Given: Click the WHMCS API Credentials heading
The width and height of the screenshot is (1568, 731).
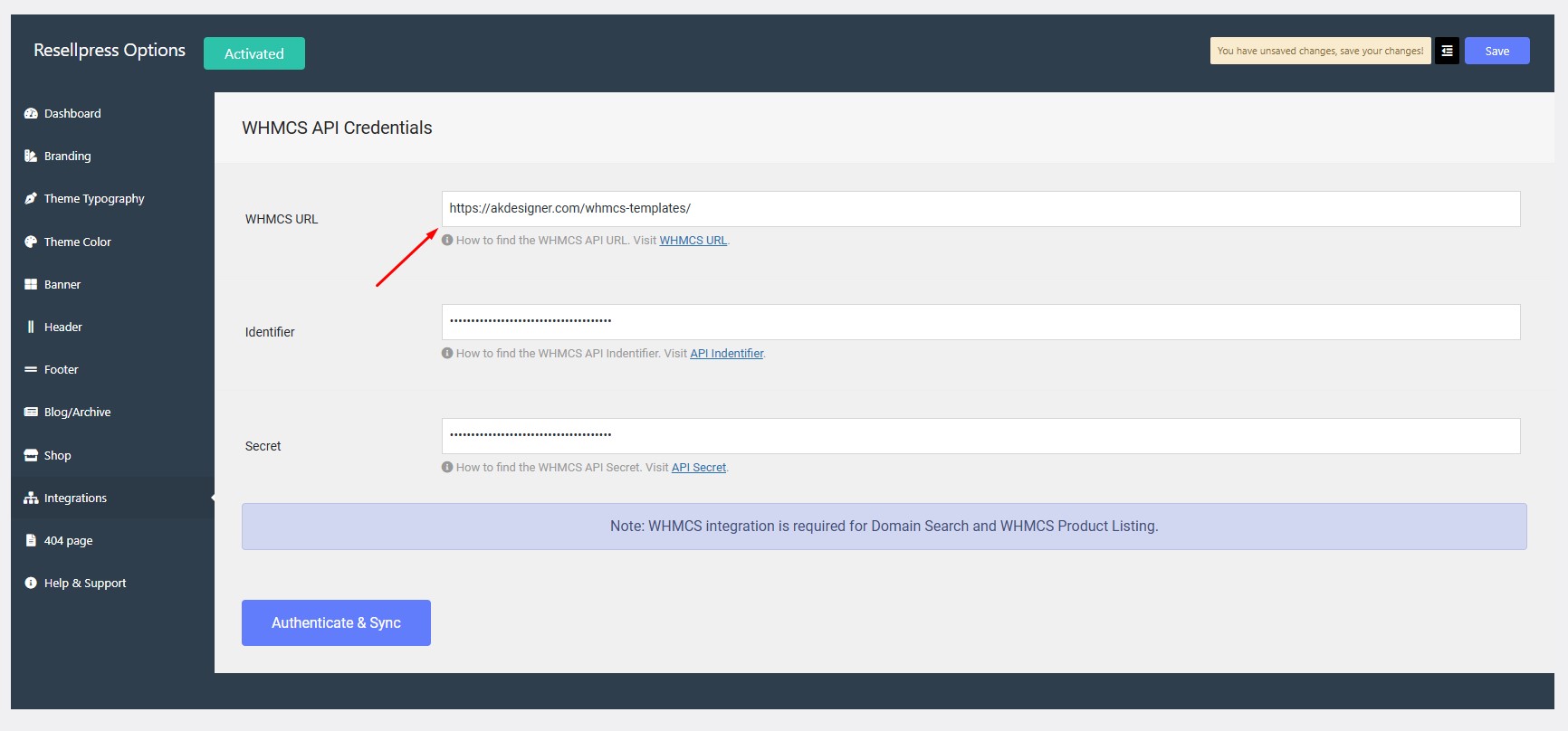Looking at the screenshot, I should point(337,128).
